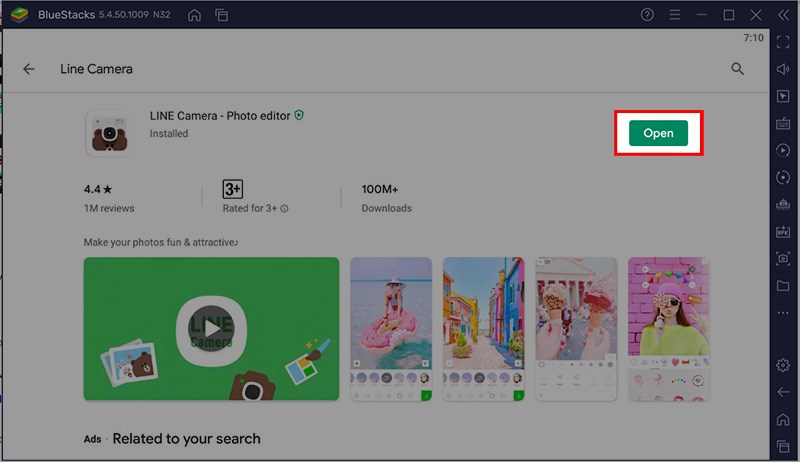Open keyboard game controls in the sidebar
The image size is (800, 462).
[783, 123]
